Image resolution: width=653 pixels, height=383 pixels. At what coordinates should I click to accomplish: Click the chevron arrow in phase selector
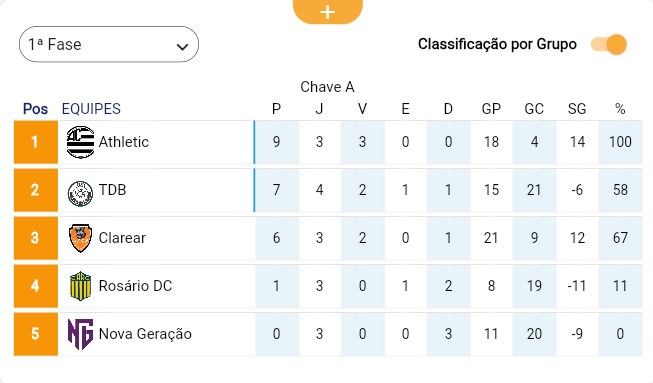(182, 47)
